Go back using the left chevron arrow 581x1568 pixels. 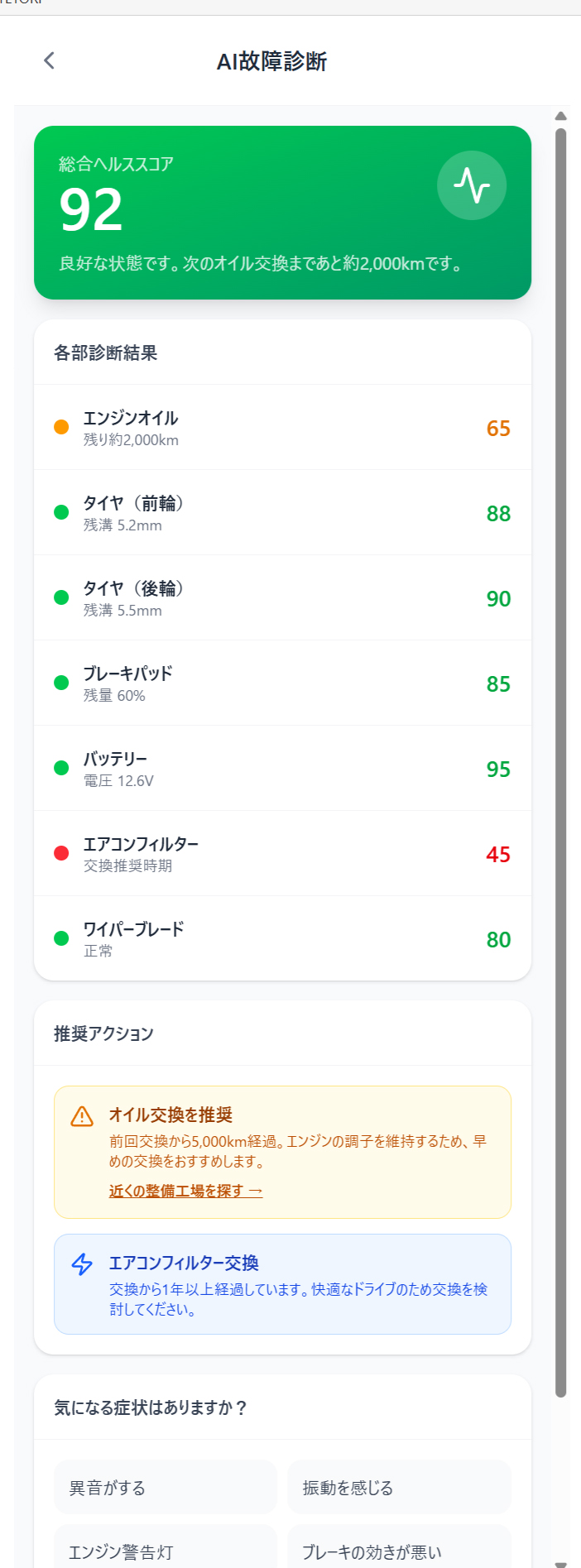point(49,60)
